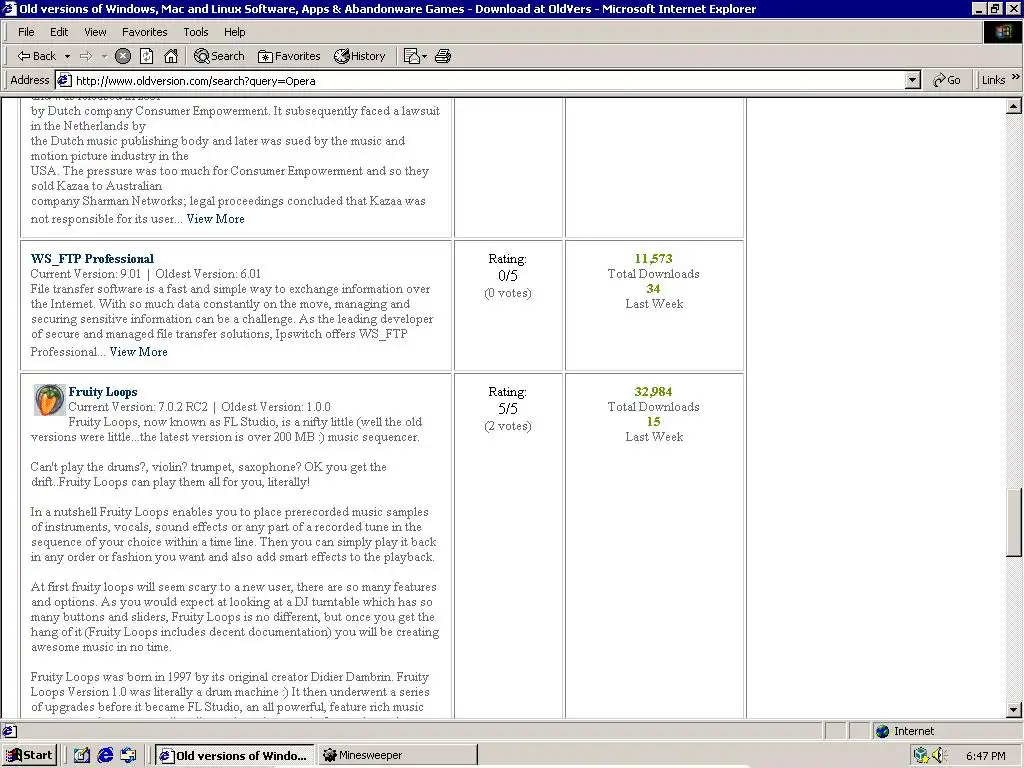Launch Internet Explorer from quick launch
1024x768 pixels.
(x=105, y=756)
